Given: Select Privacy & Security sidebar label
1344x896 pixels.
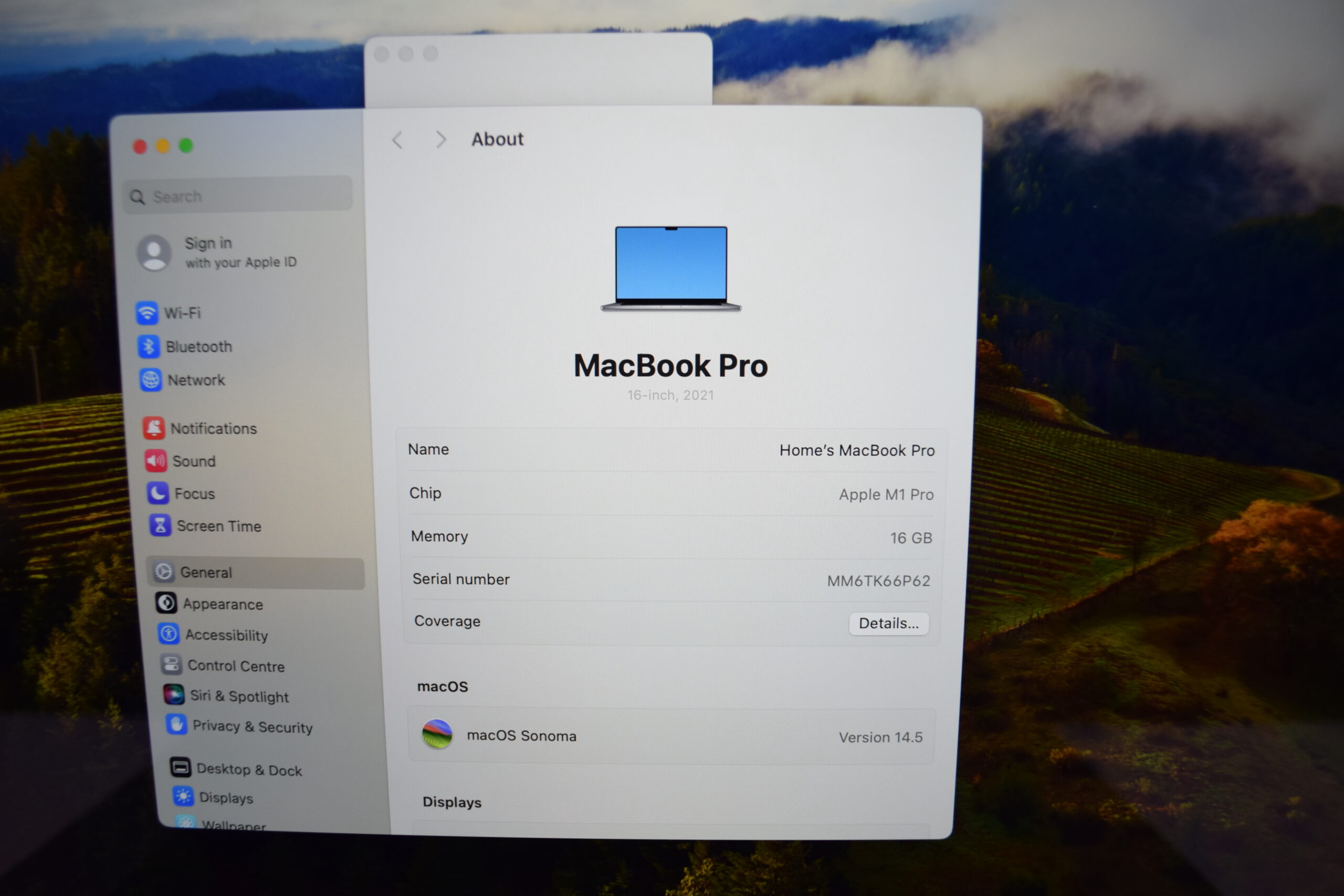Looking at the screenshot, I should coord(253,726).
